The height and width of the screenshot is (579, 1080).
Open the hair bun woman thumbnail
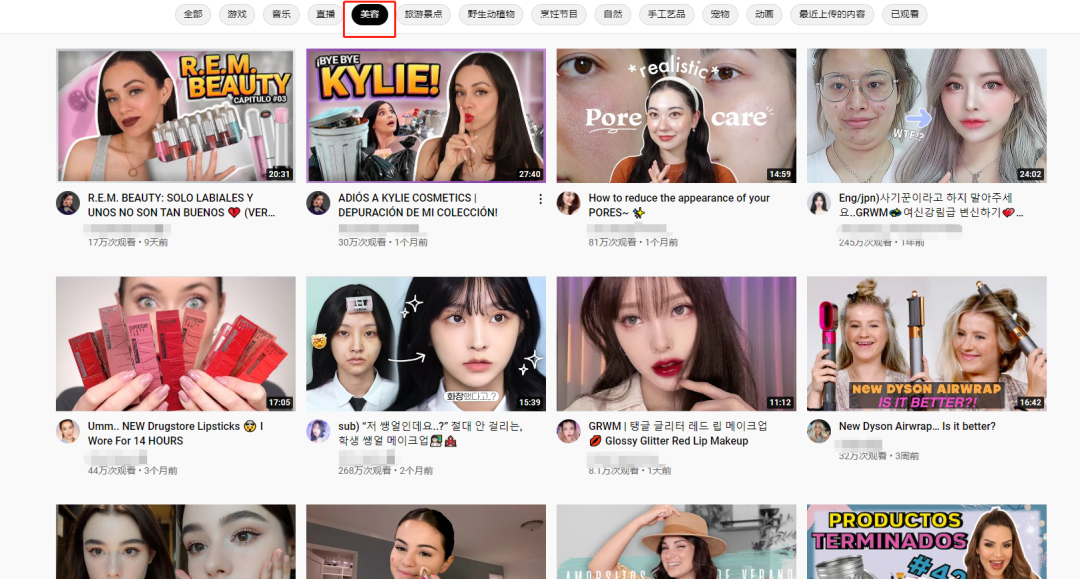pyautogui.click(x=426, y=542)
